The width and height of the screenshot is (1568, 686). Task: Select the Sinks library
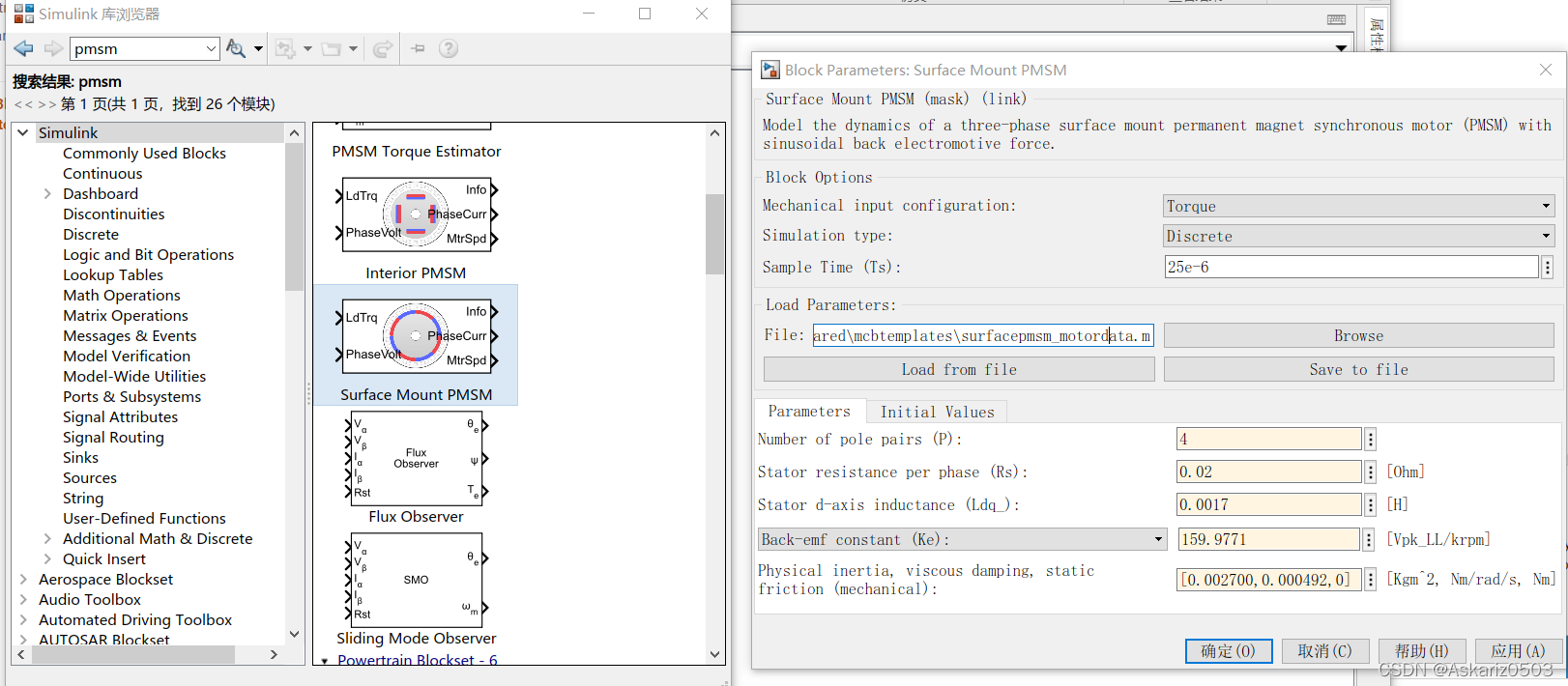click(80, 457)
